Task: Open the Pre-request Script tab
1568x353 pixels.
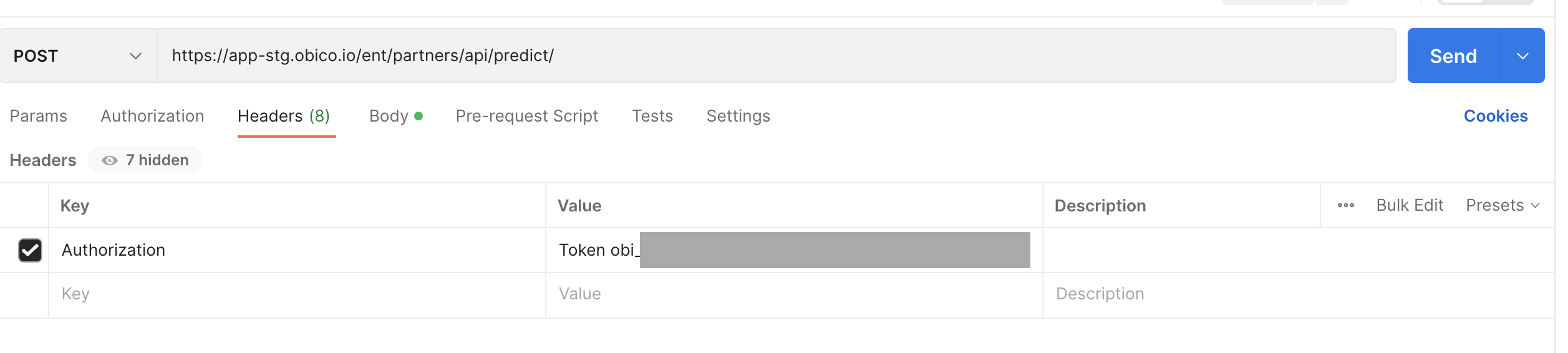Action: [527, 116]
